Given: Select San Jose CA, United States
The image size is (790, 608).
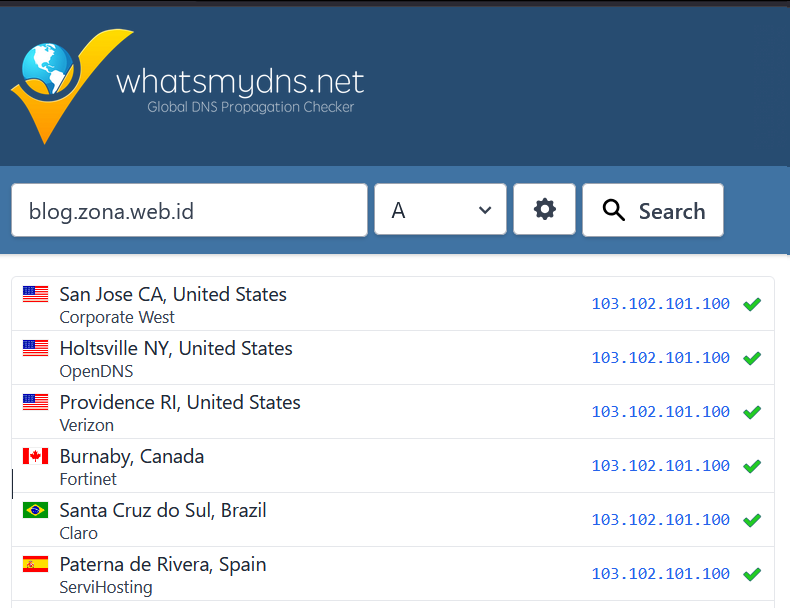Looking at the screenshot, I should 173,294.
